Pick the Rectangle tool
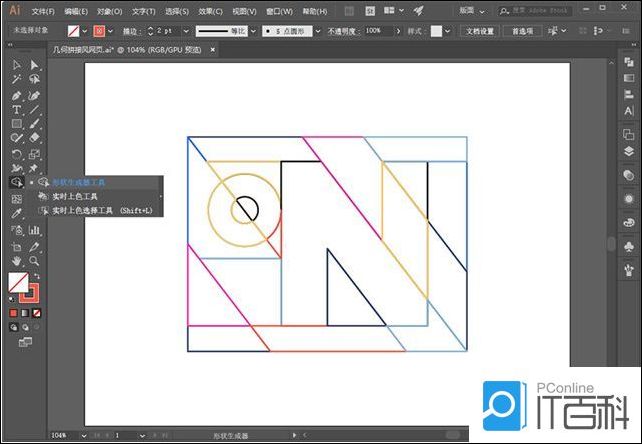 tap(16, 123)
